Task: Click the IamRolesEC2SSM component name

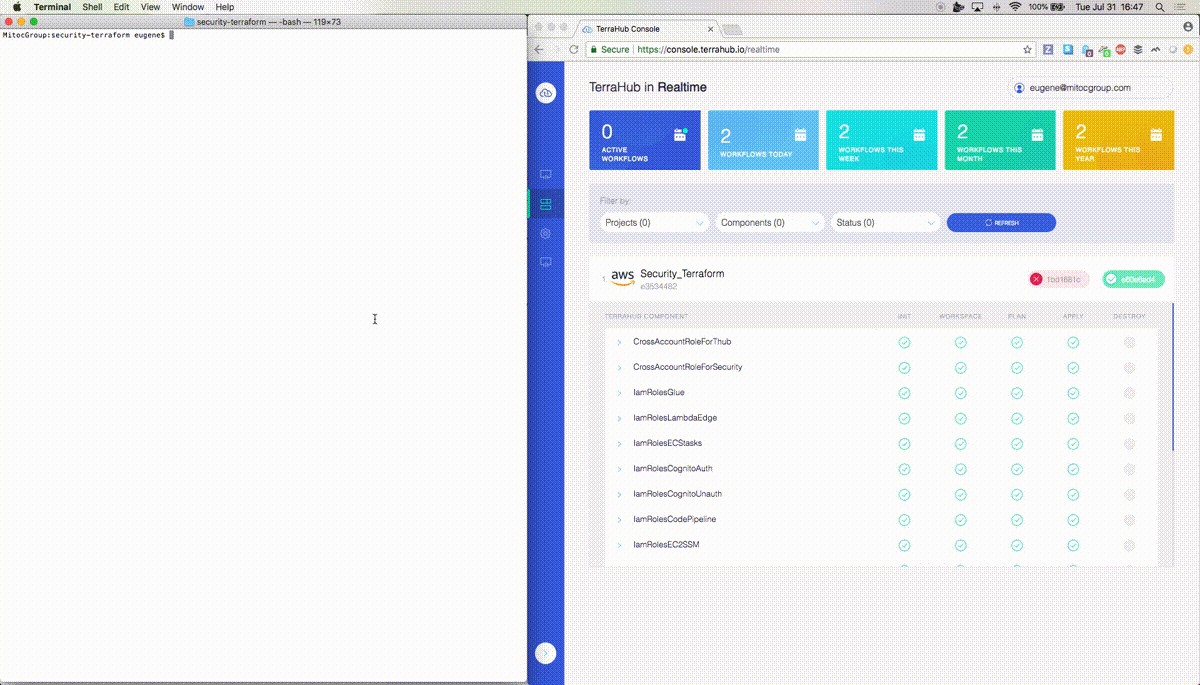Action: pos(665,545)
